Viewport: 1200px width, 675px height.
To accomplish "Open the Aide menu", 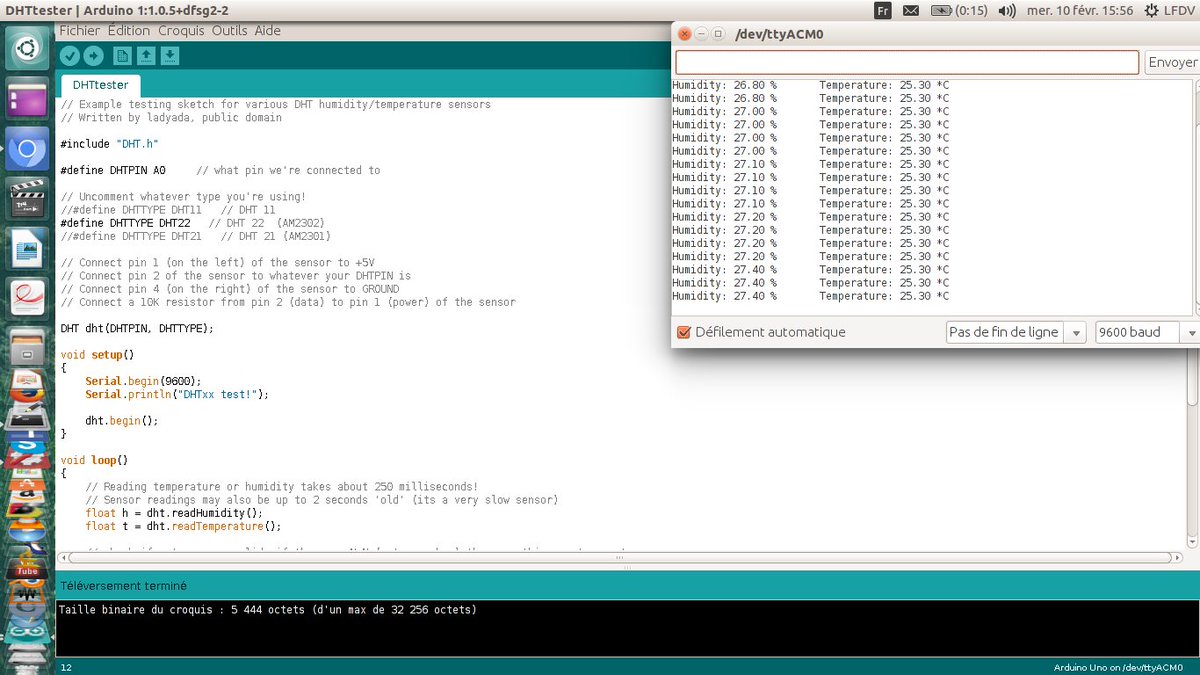I will (x=267, y=31).
